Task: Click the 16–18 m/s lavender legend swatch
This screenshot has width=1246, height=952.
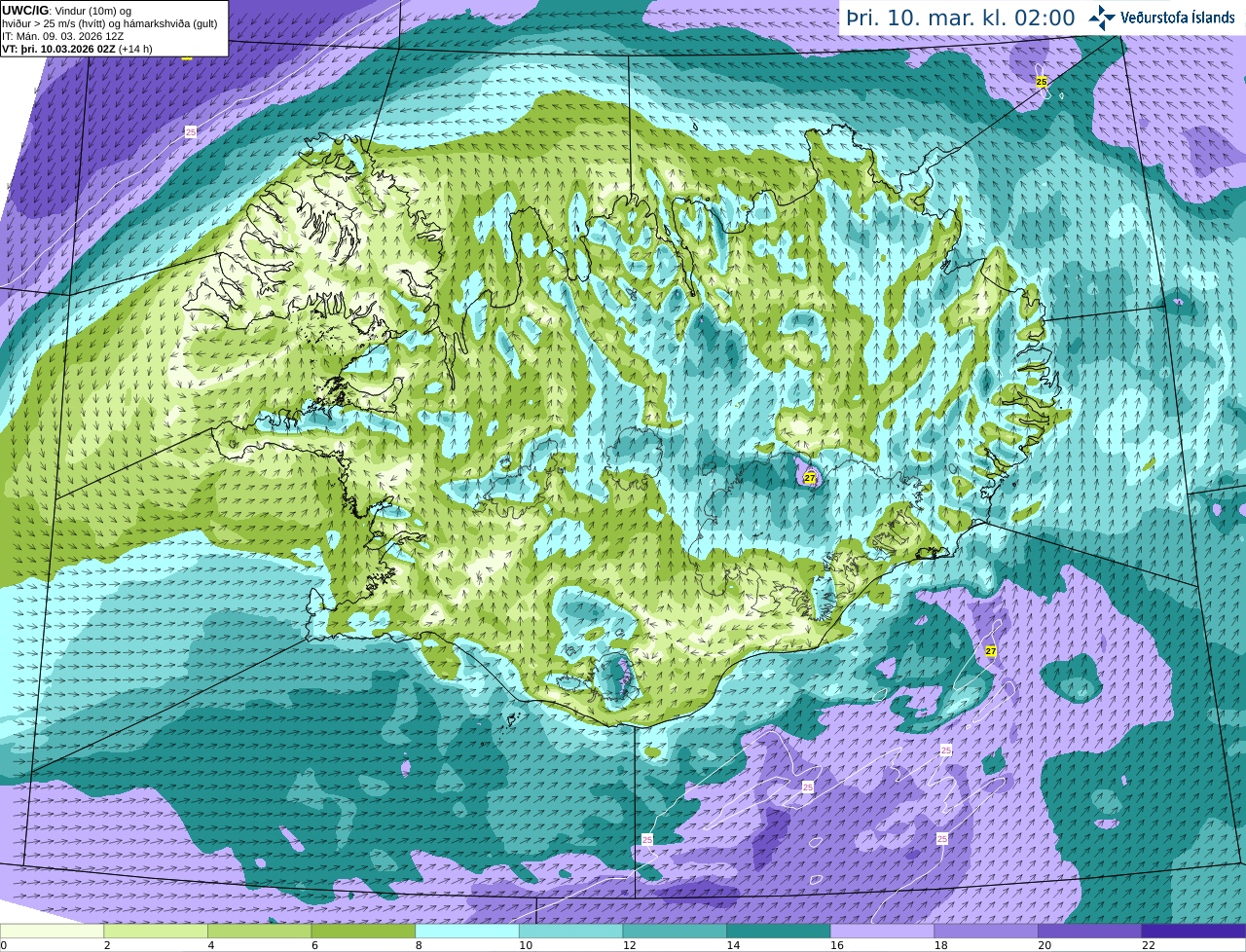Action: coord(882,931)
